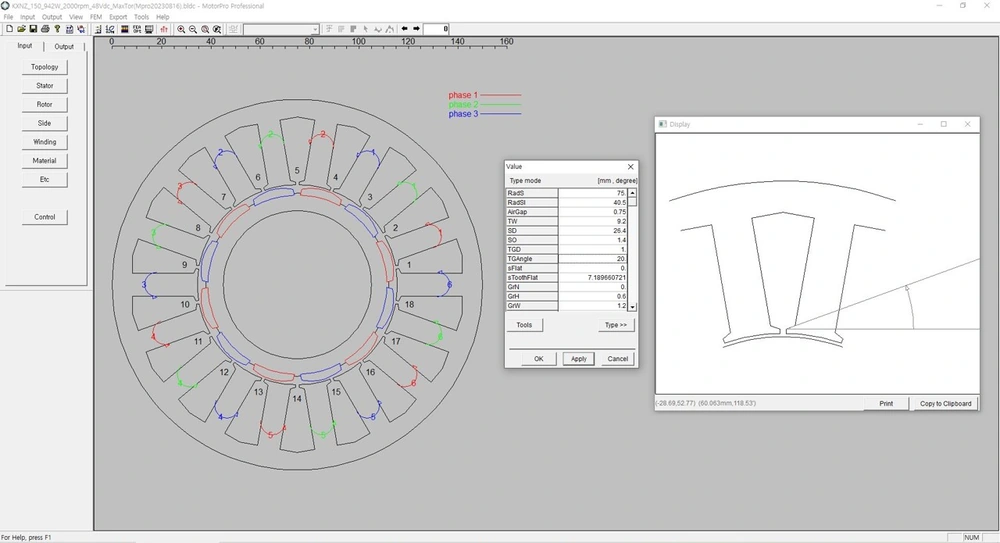Click the TGD parameter label
The image size is (1000, 543).
tap(532, 249)
